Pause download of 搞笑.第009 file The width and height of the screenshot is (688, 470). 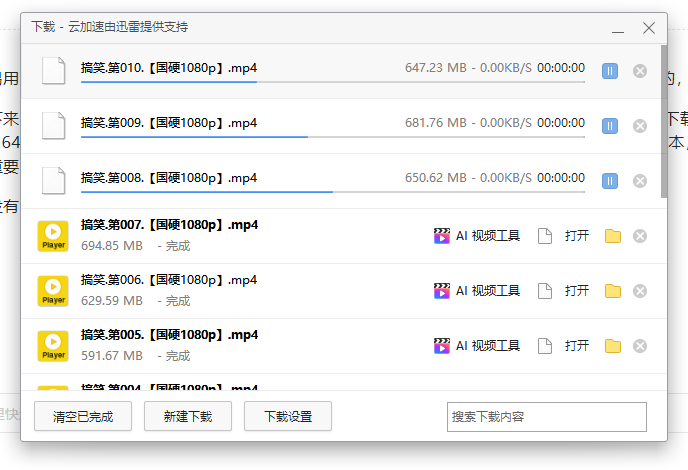click(x=609, y=126)
